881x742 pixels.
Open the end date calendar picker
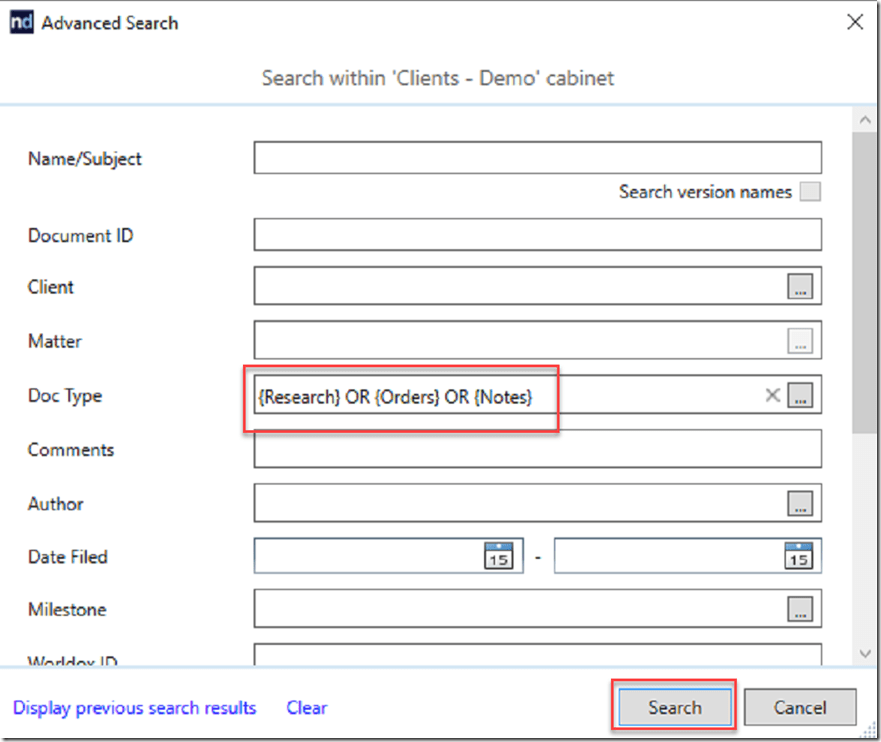797,556
